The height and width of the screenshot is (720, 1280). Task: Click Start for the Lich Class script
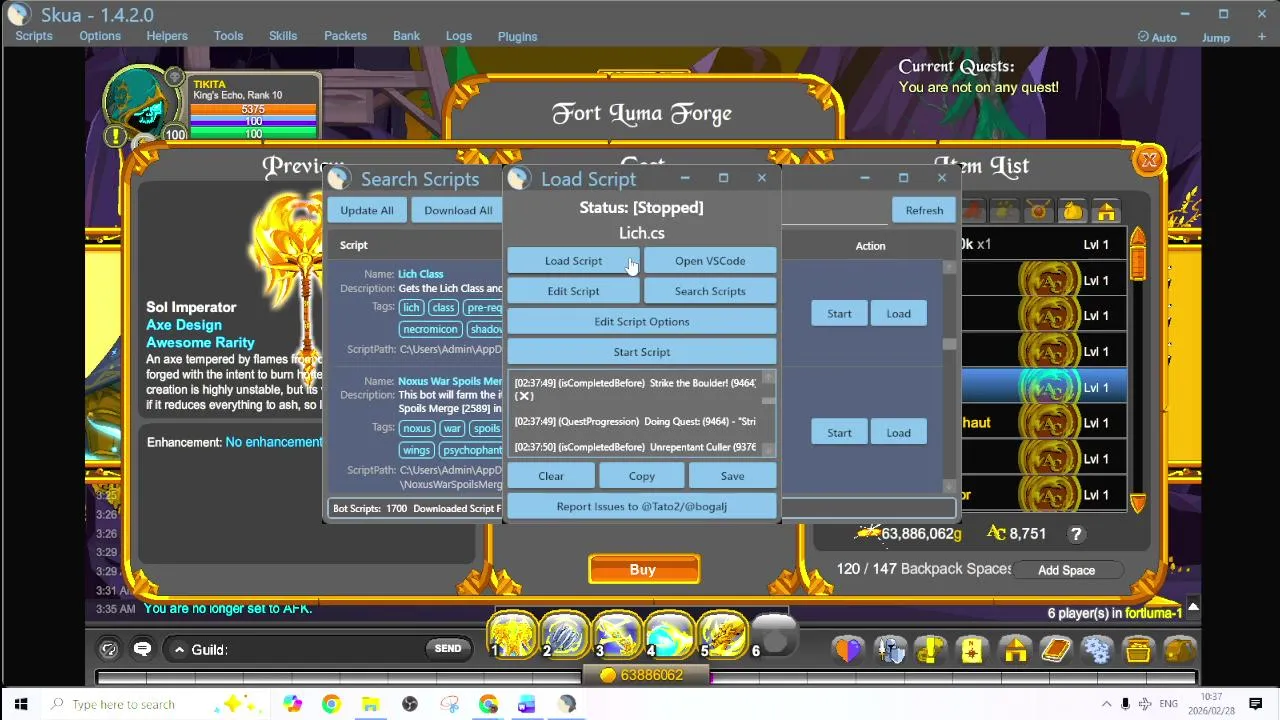coord(839,314)
